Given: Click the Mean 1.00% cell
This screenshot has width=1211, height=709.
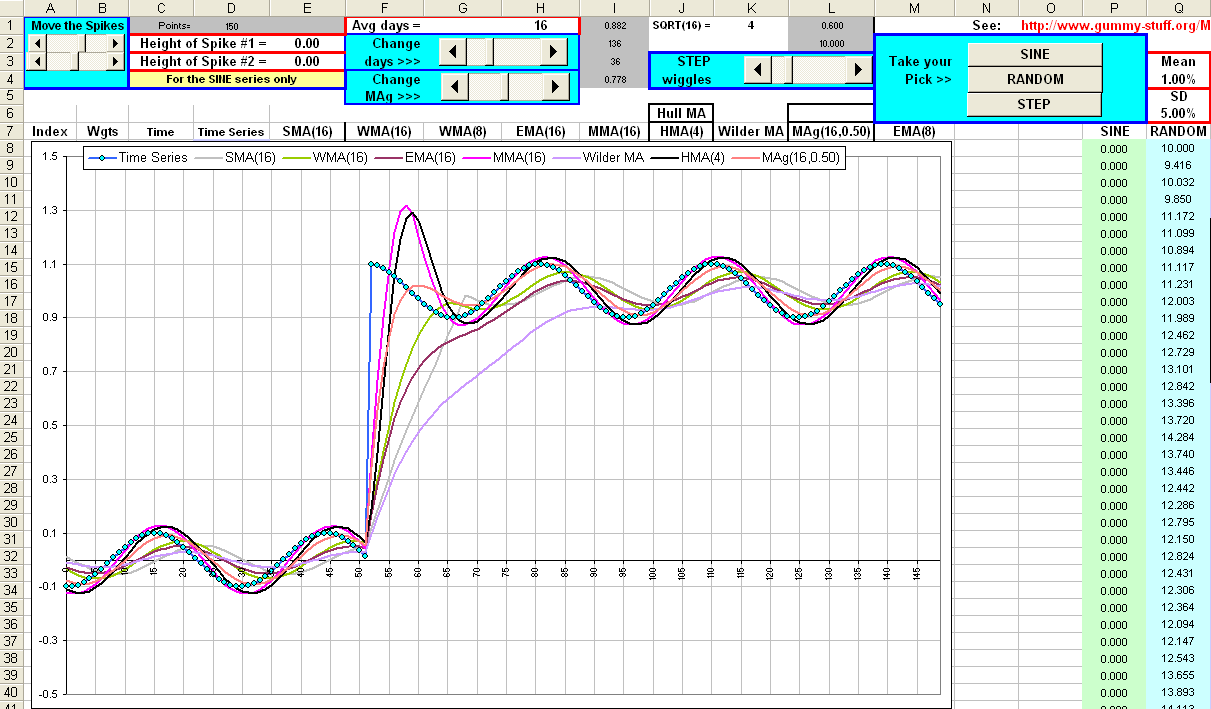Looking at the screenshot, I should tap(1178, 79).
